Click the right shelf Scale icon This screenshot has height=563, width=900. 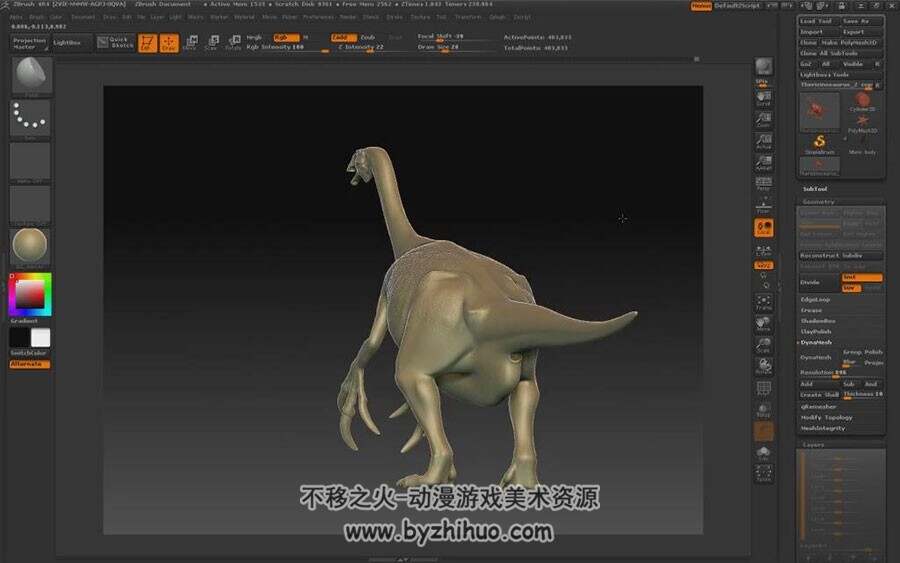[x=763, y=345]
